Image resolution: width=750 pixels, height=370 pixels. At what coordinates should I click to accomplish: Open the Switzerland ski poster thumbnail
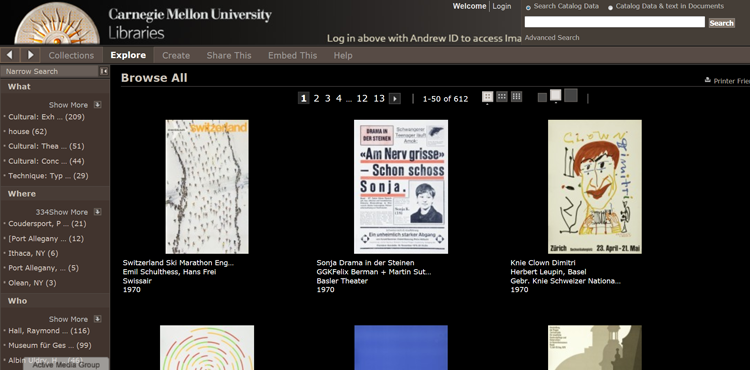[x=207, y=186]
